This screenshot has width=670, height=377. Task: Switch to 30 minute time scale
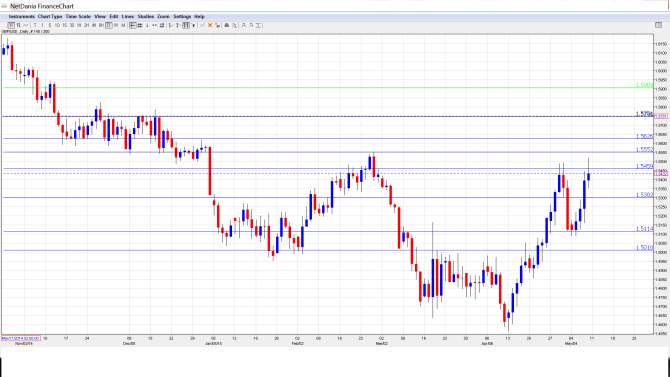pos(72,26)
